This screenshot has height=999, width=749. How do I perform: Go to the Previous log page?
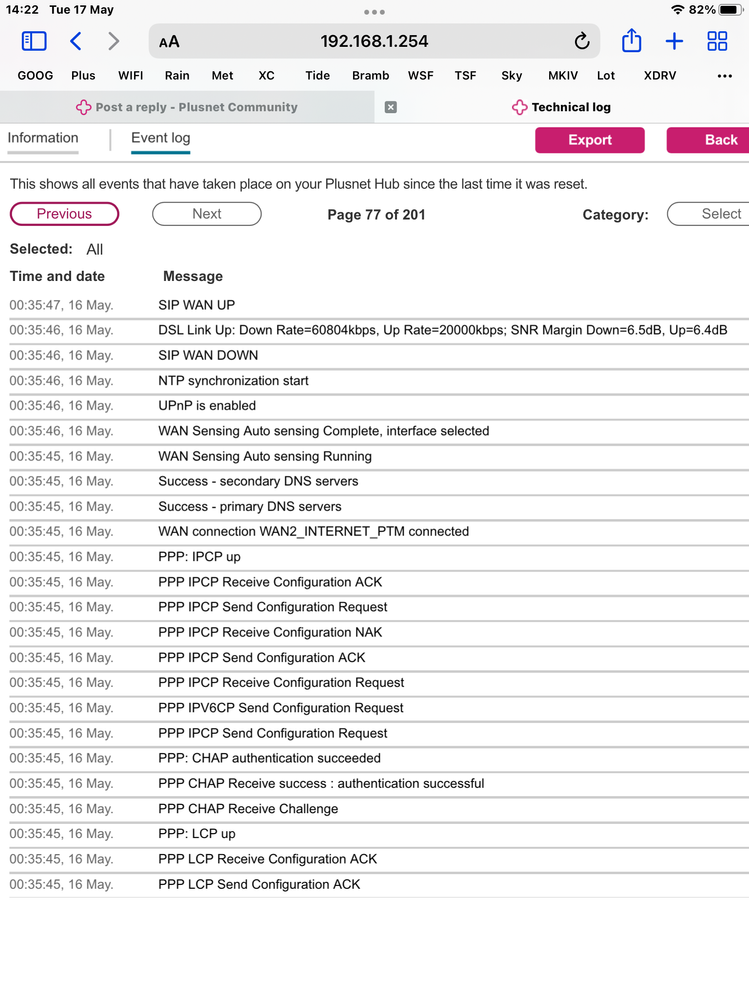(x=64, y=214)
